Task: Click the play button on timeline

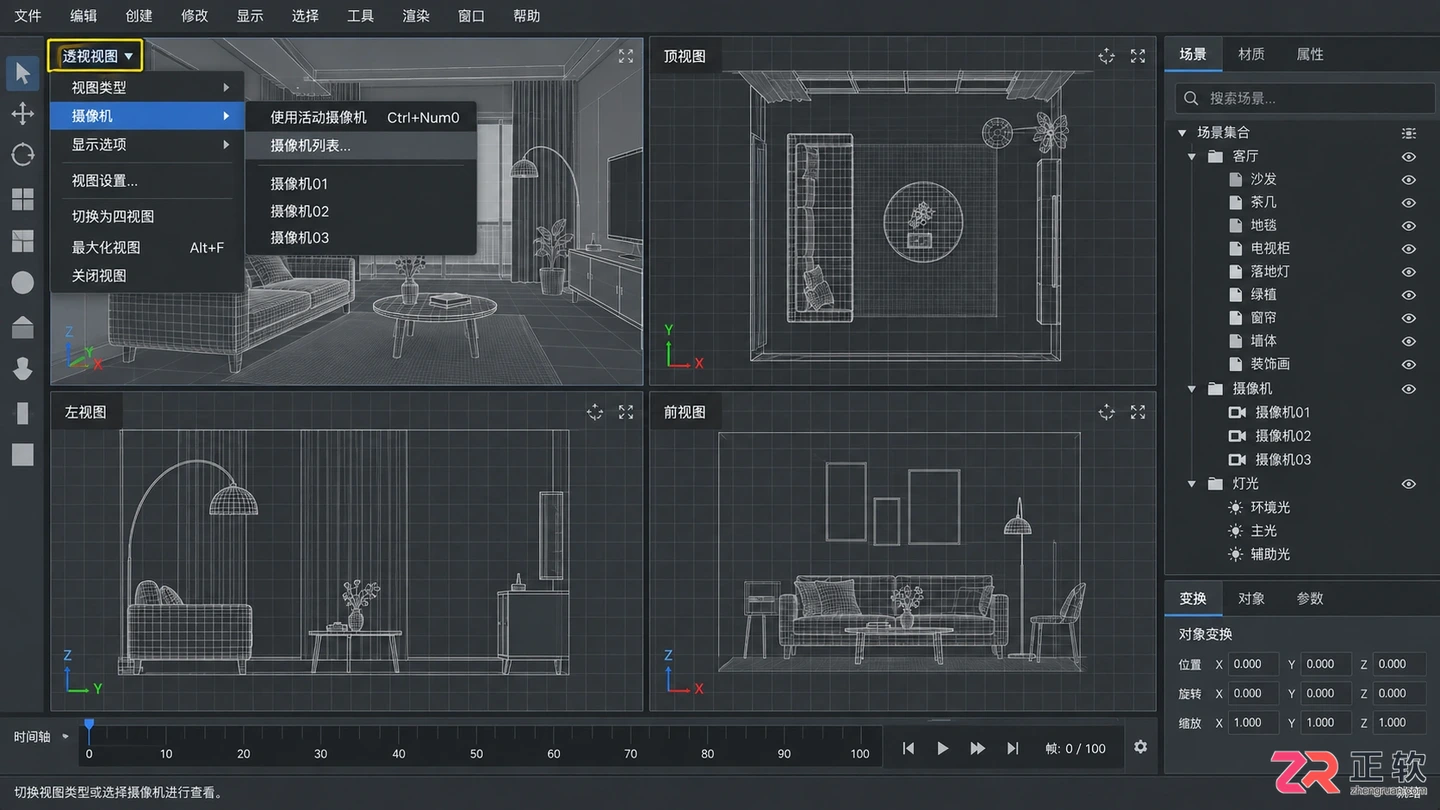Action: [x=943, y=748]
